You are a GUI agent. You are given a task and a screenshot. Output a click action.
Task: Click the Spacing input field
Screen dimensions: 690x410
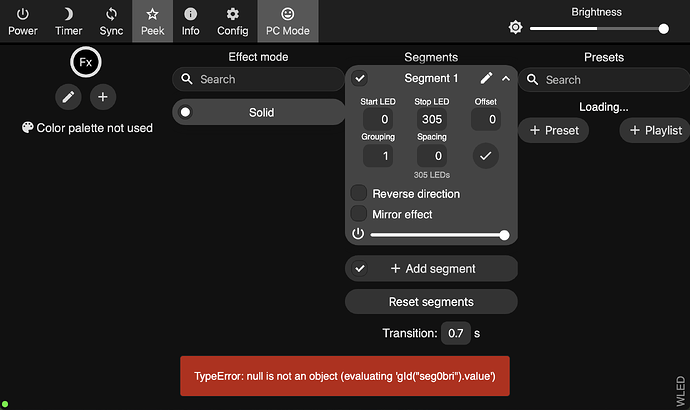(x=432, y=156)
